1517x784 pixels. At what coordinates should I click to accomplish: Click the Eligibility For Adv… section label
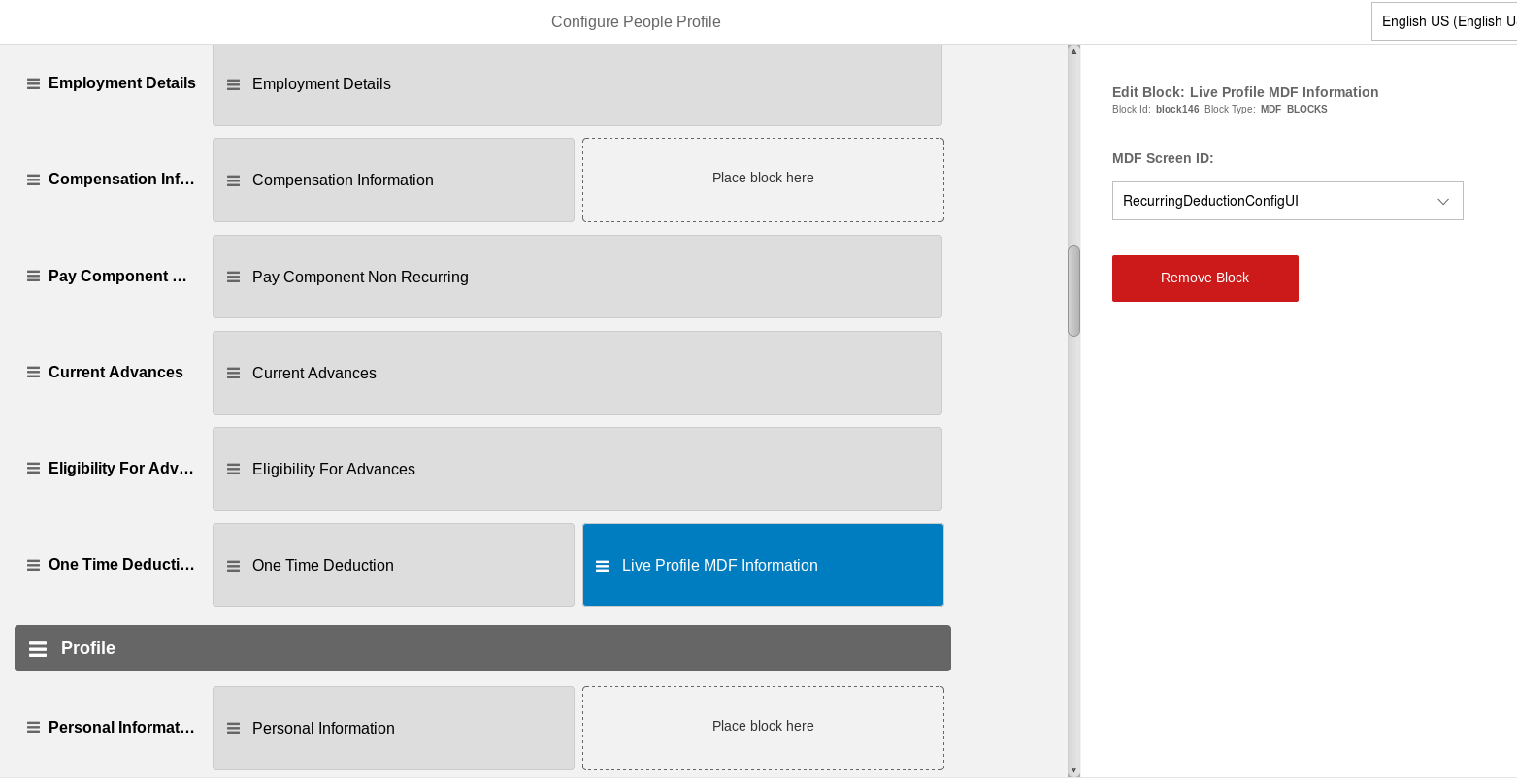coord(121,469)
